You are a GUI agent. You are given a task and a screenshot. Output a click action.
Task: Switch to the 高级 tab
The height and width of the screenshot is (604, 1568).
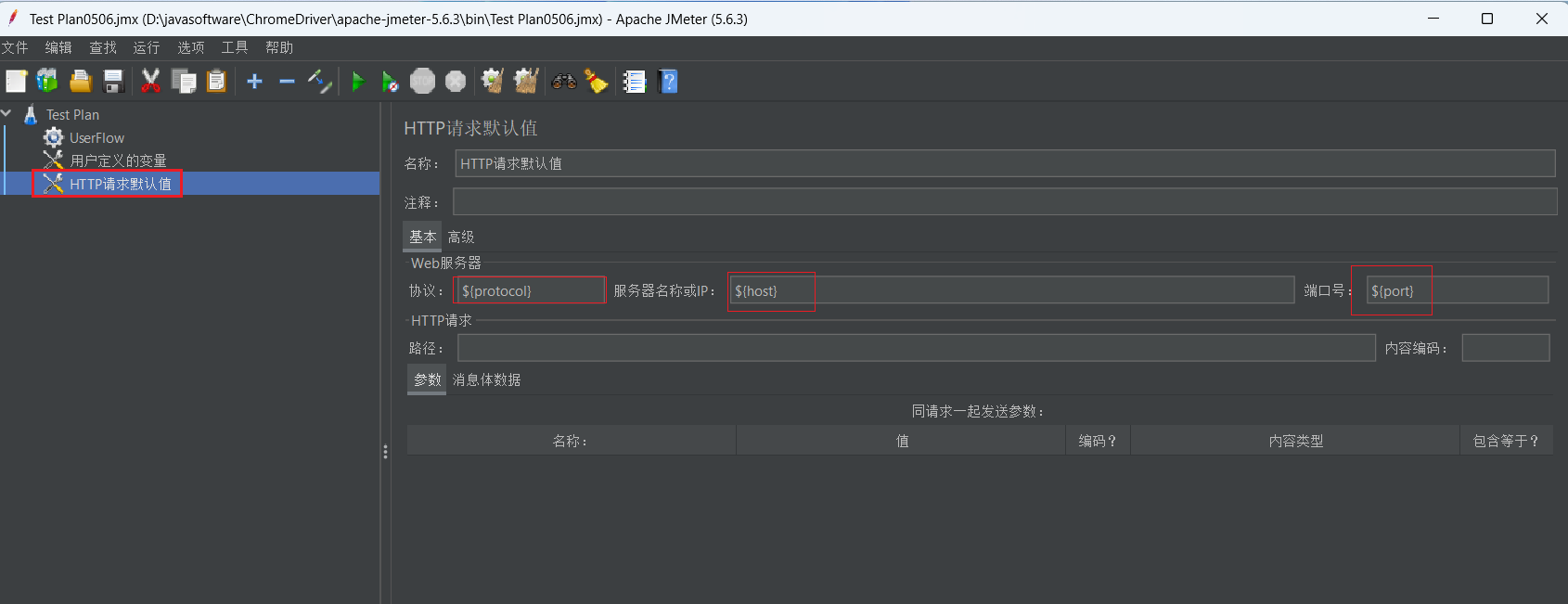[461, 237]
